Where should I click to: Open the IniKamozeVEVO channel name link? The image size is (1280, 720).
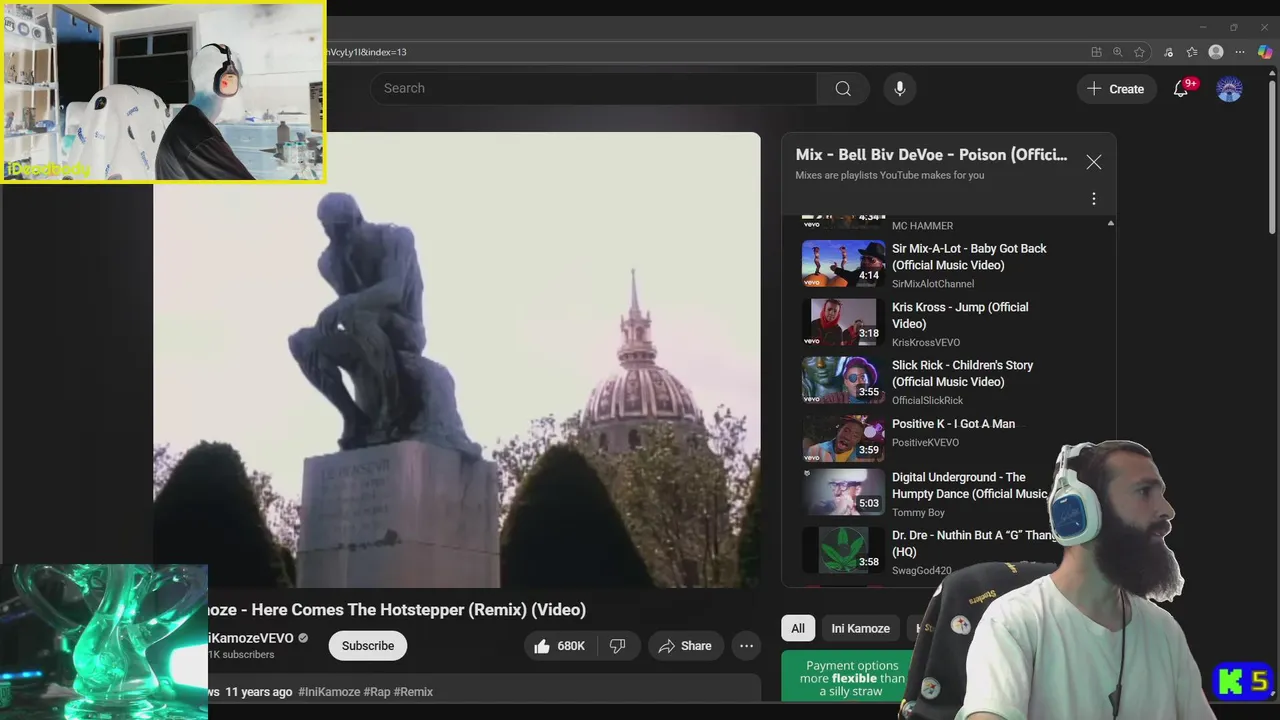click(251, 638)
